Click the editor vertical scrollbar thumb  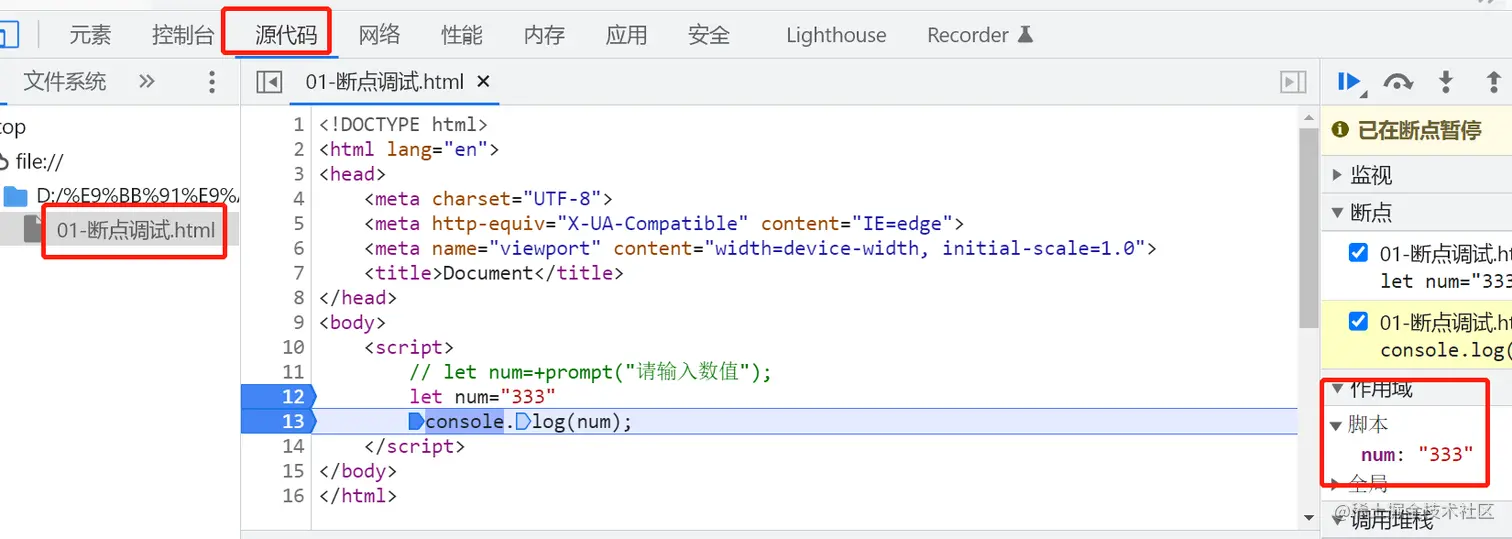click(1308, 227)
